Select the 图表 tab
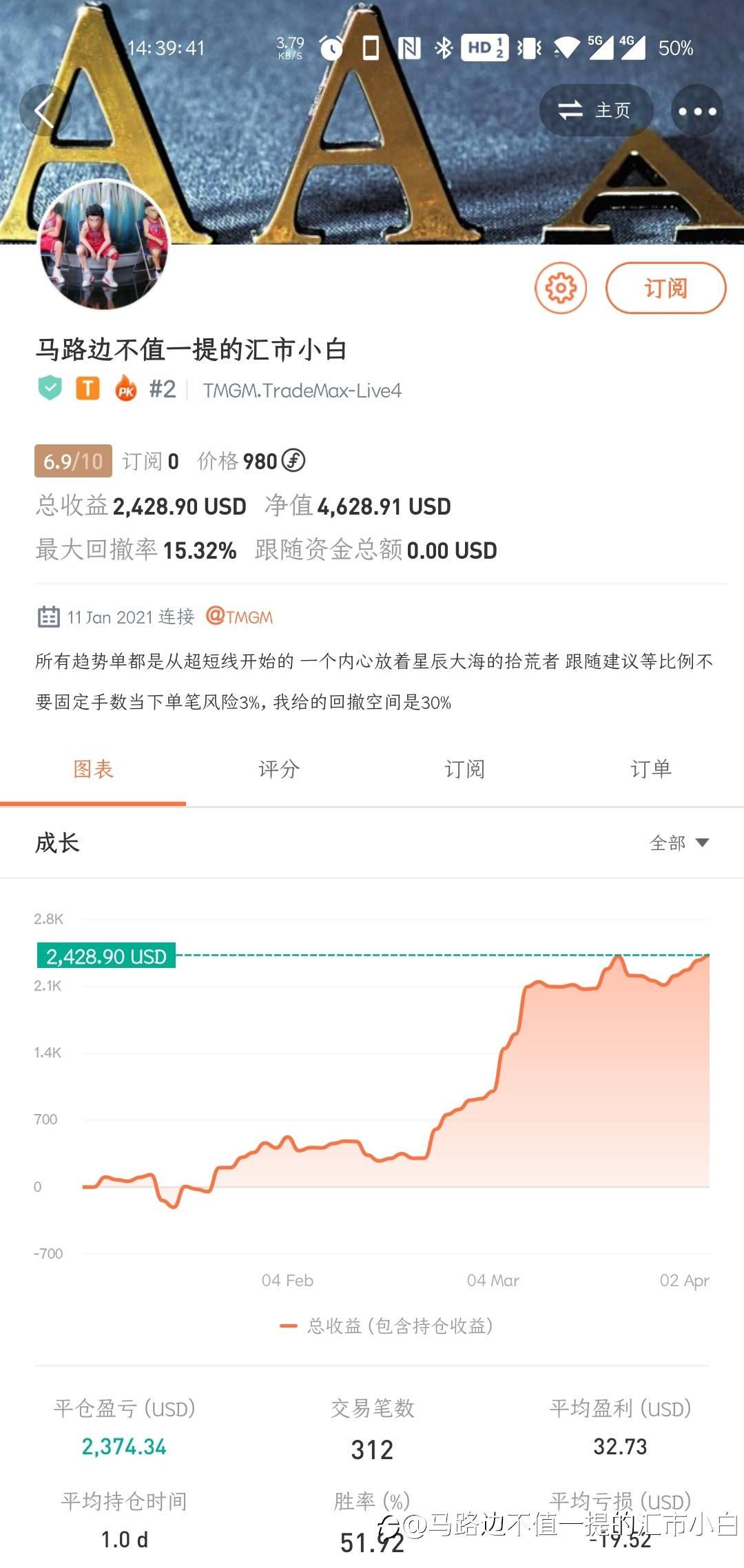 [93, 769]
